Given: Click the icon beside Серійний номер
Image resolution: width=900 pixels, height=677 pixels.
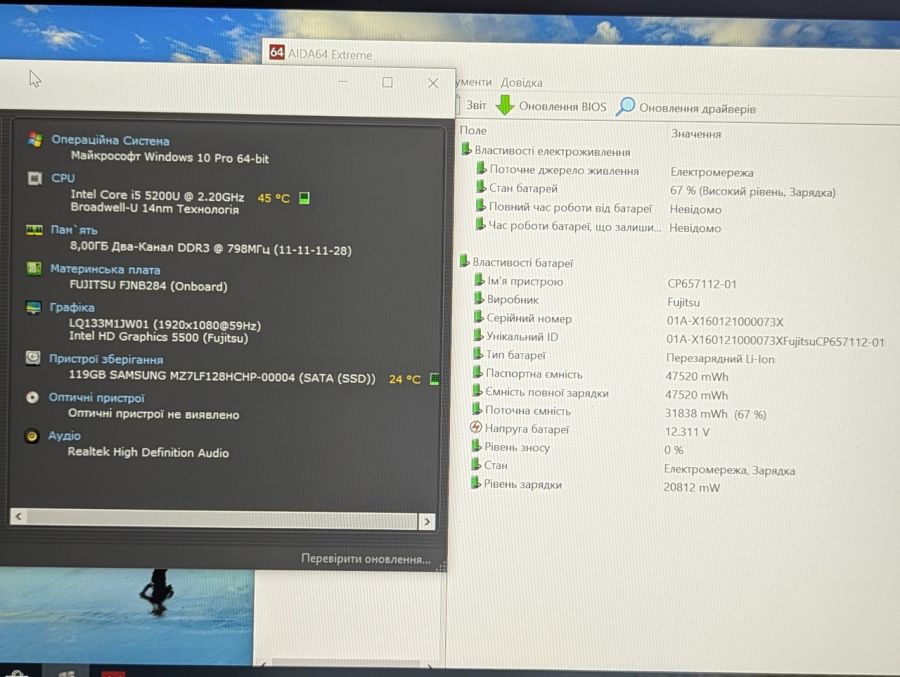Looking at the screenshot, I should pyautogui.click(x=479, y=317).
